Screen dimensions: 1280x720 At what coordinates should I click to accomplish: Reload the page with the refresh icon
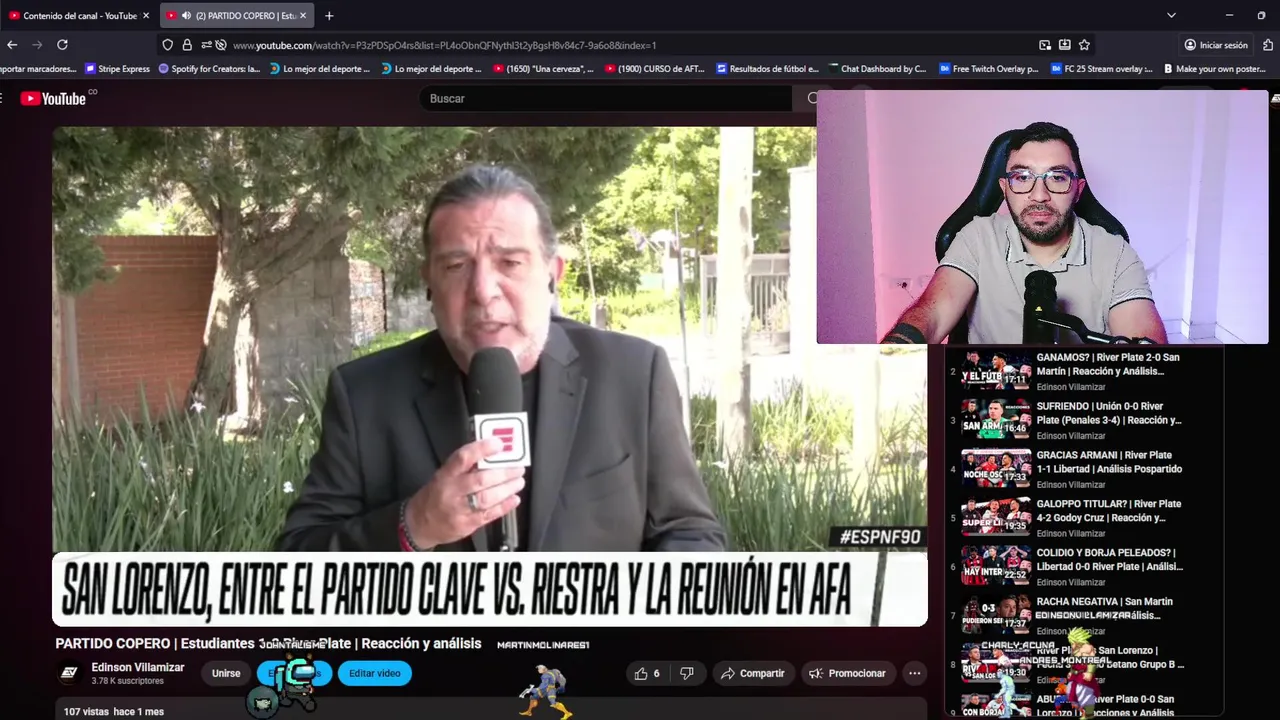[62, 45]
